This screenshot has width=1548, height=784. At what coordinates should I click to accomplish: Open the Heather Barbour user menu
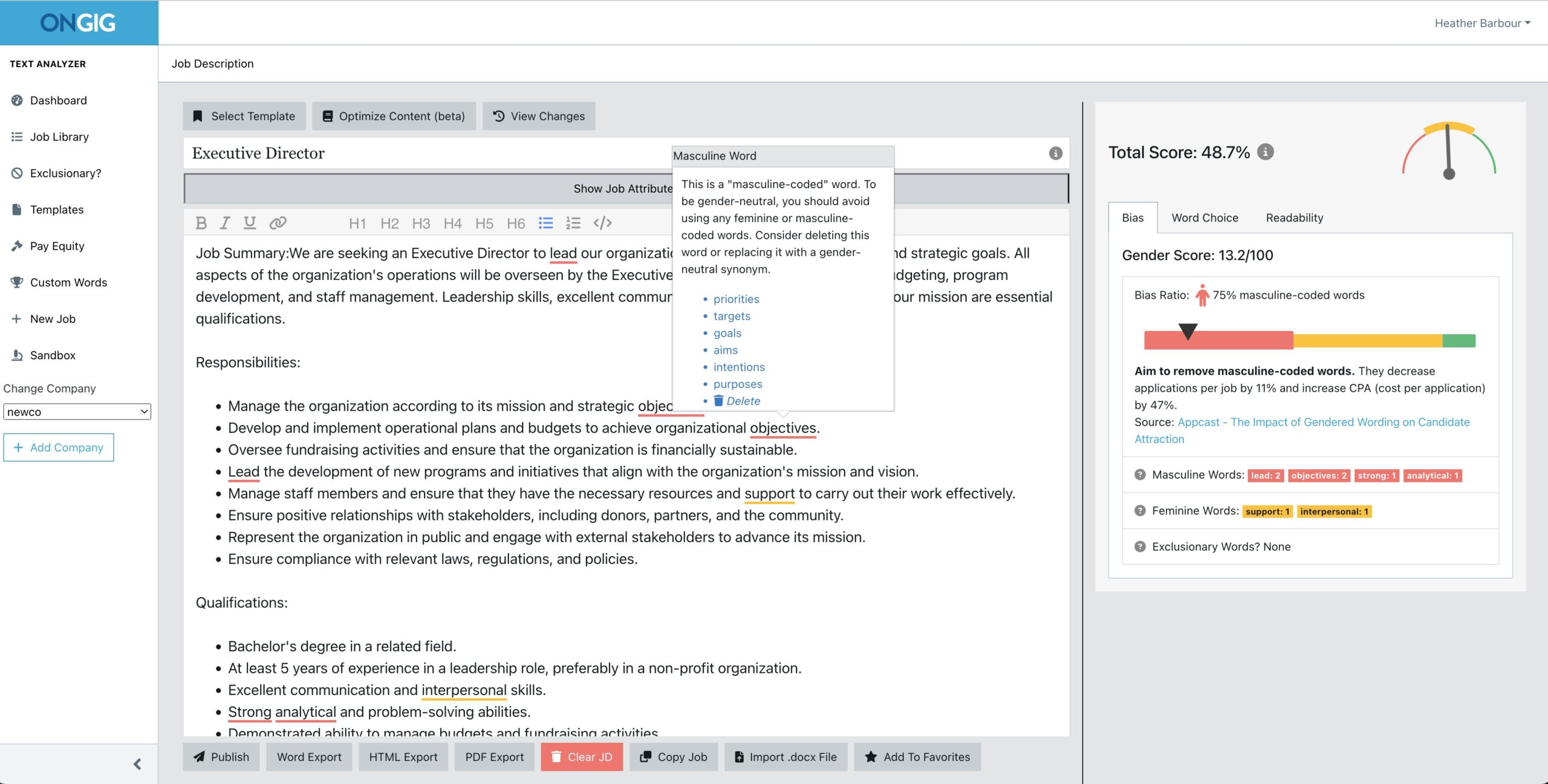pos(1483,23)
